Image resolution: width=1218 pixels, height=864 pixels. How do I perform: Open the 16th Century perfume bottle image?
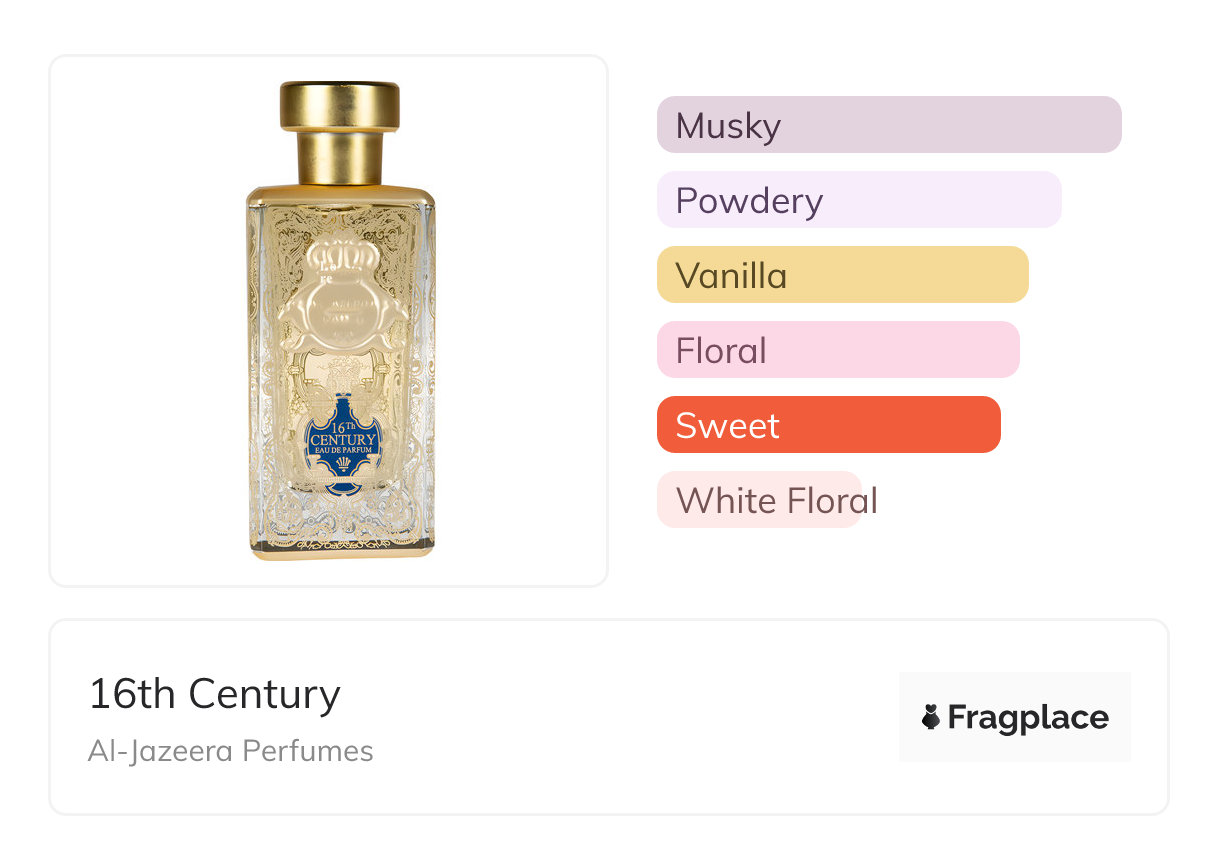341,321
